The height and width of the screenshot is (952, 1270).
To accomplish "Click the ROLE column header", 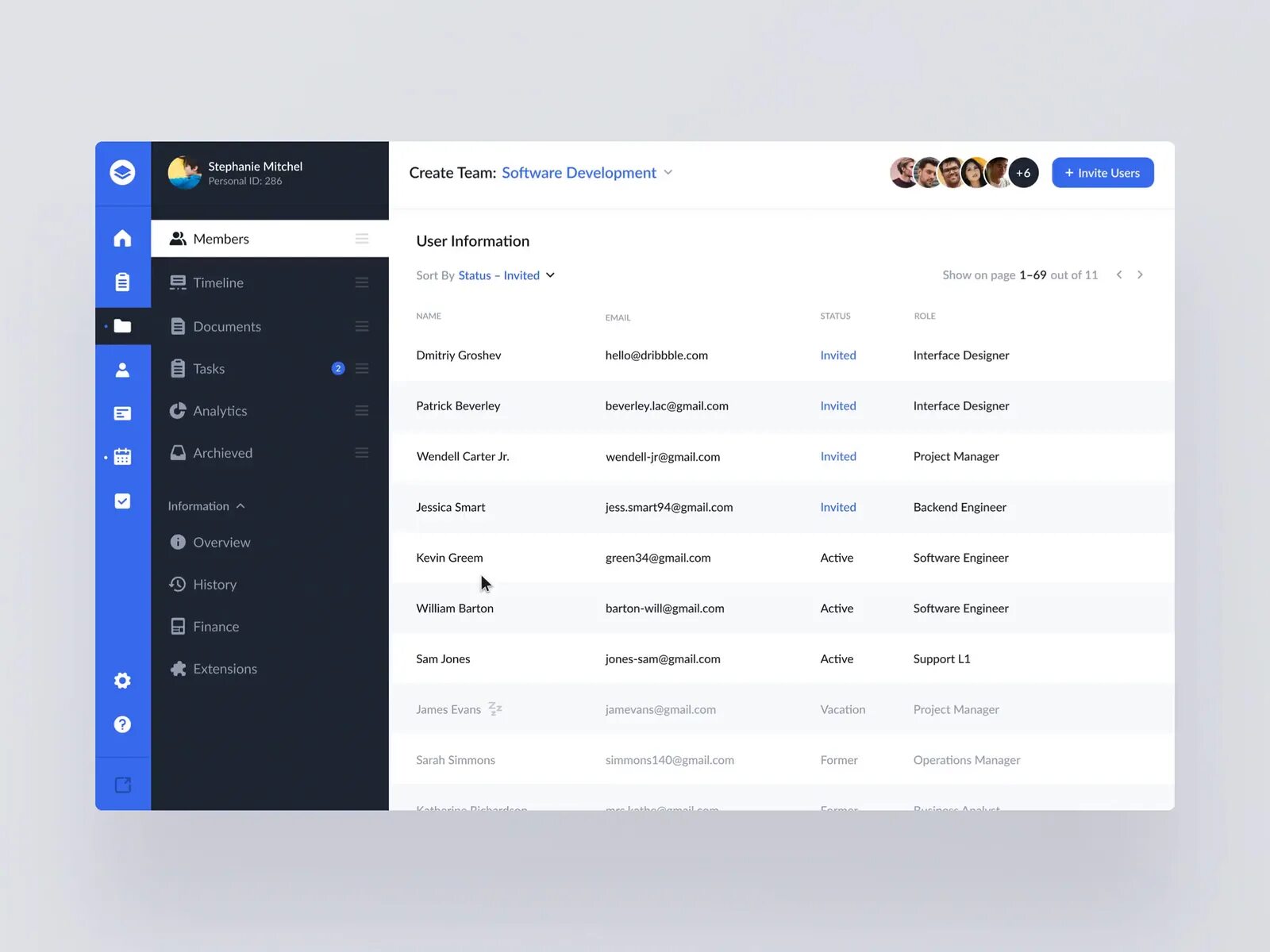I will coord(925,317).
